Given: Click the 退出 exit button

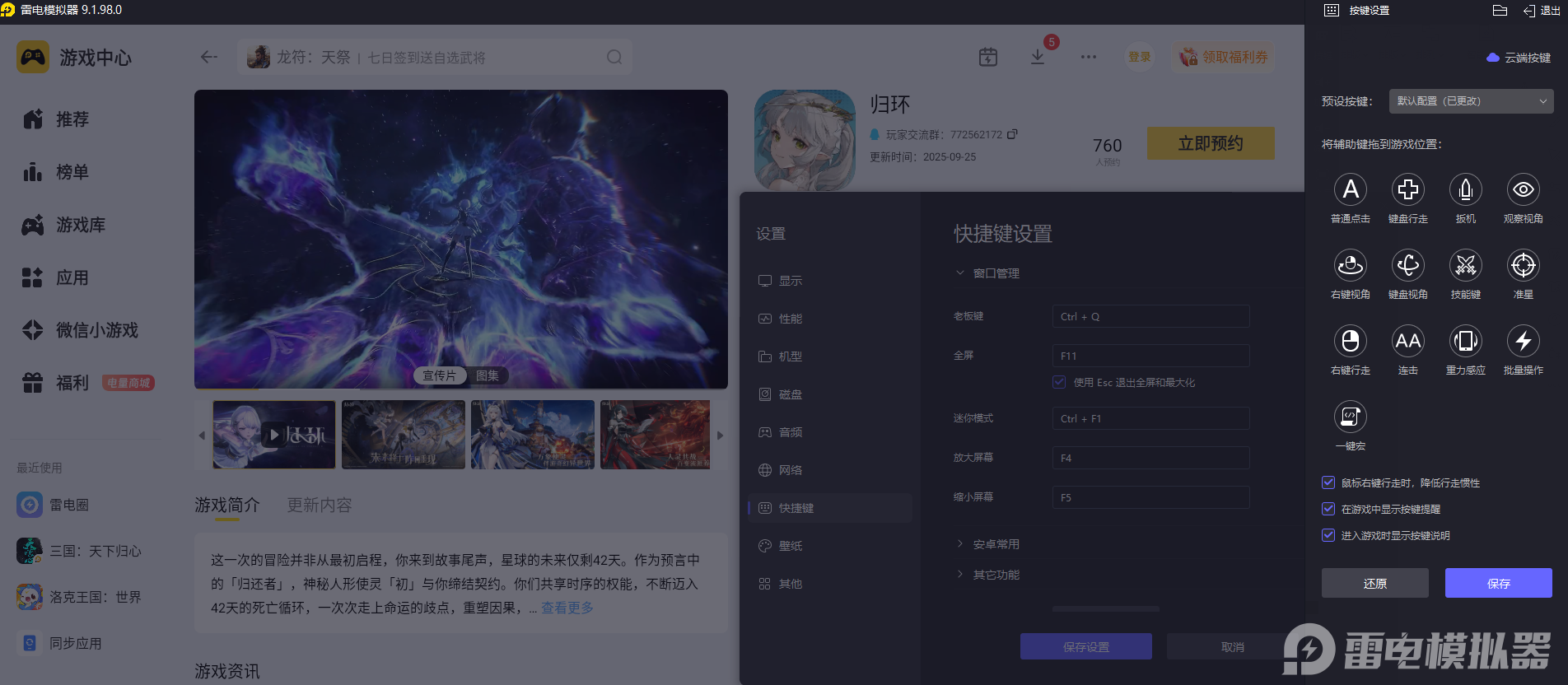Looking at the screenshot, I should coord(1542,11).
